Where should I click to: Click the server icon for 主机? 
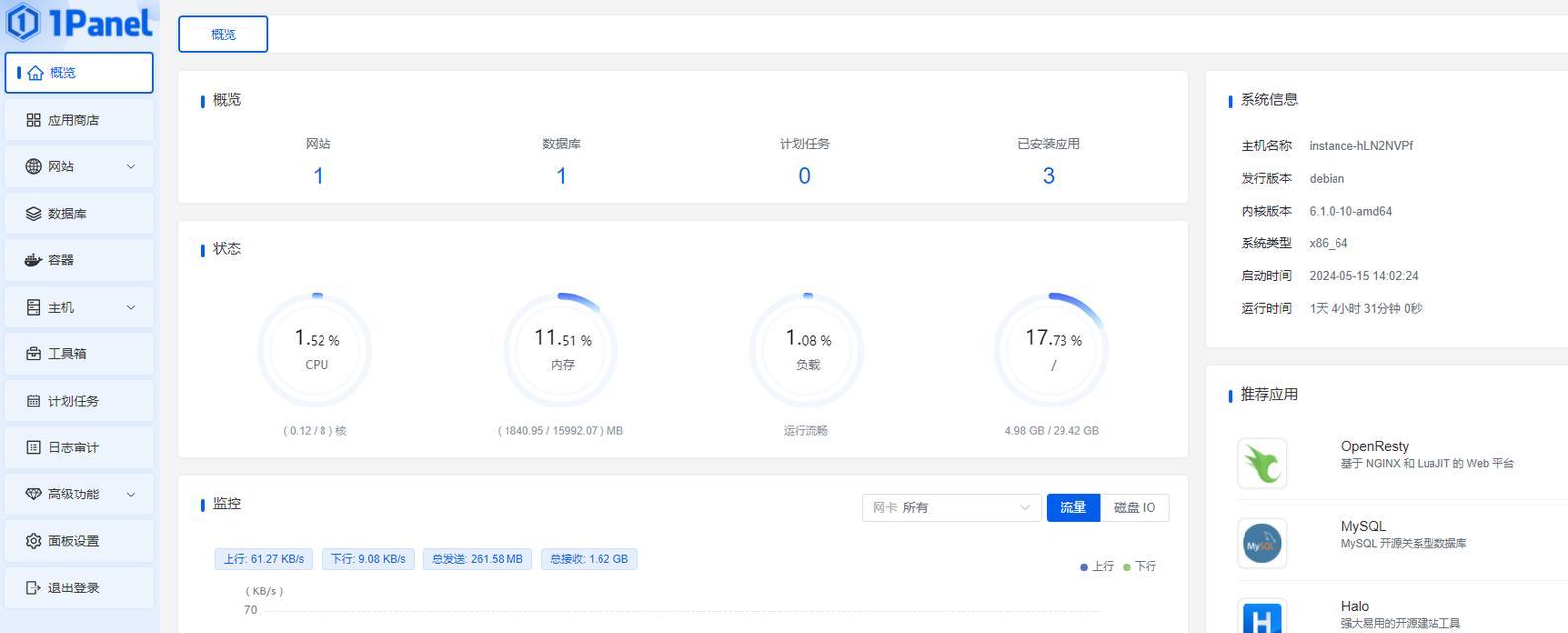(33, 307)
